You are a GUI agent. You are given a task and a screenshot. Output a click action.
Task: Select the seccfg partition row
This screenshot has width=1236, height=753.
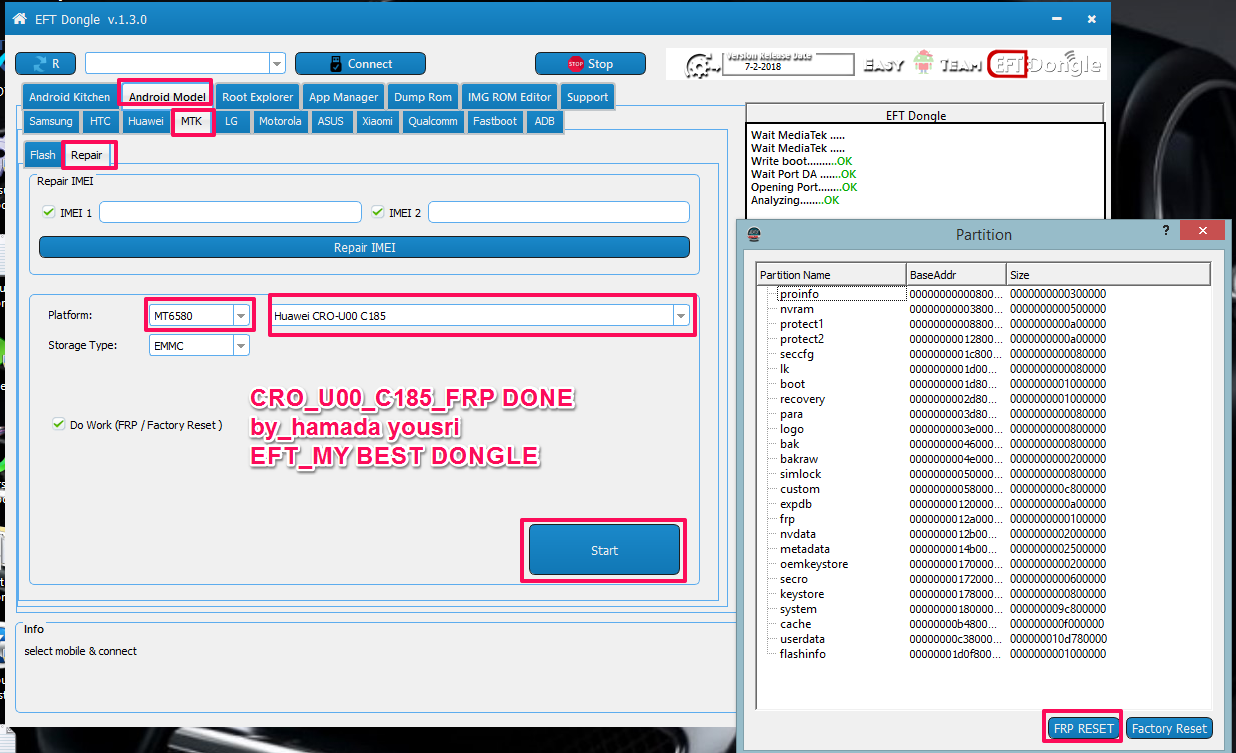(983, 354)
